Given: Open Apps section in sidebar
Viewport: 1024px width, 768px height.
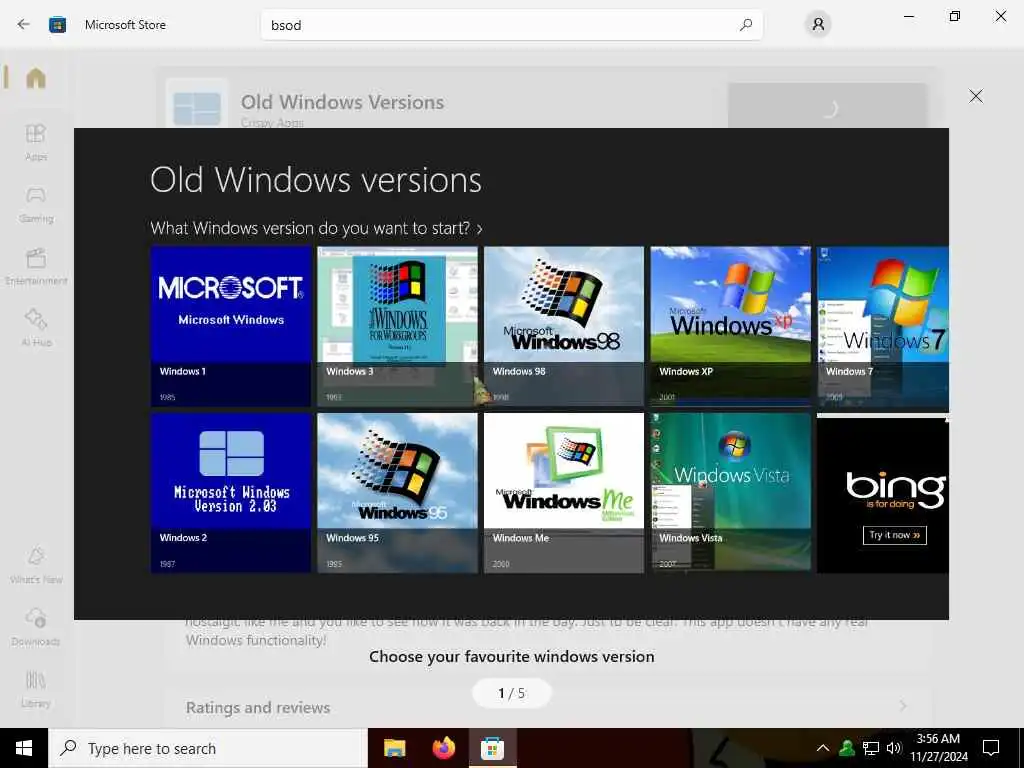Looking at the screenshot, I should point(36,142).
